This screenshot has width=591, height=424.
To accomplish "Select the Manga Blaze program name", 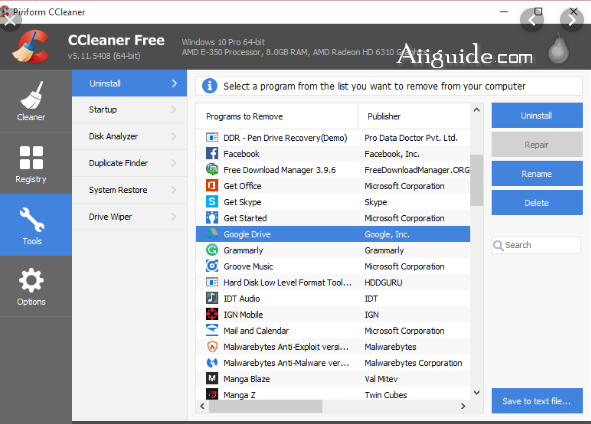I will pyautogui.click(x=247, y=379).
